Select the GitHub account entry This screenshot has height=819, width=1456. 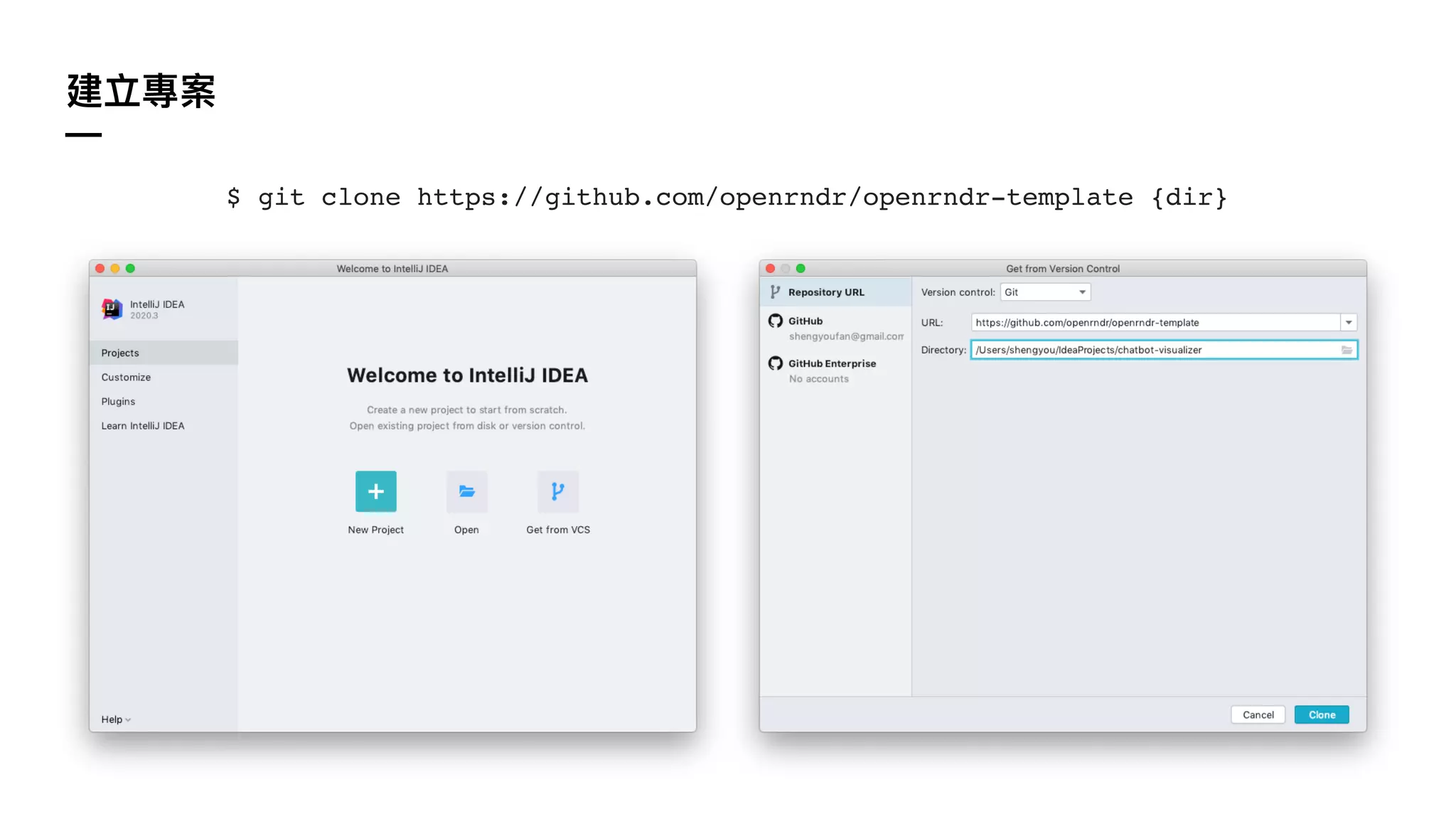[835, 328]
